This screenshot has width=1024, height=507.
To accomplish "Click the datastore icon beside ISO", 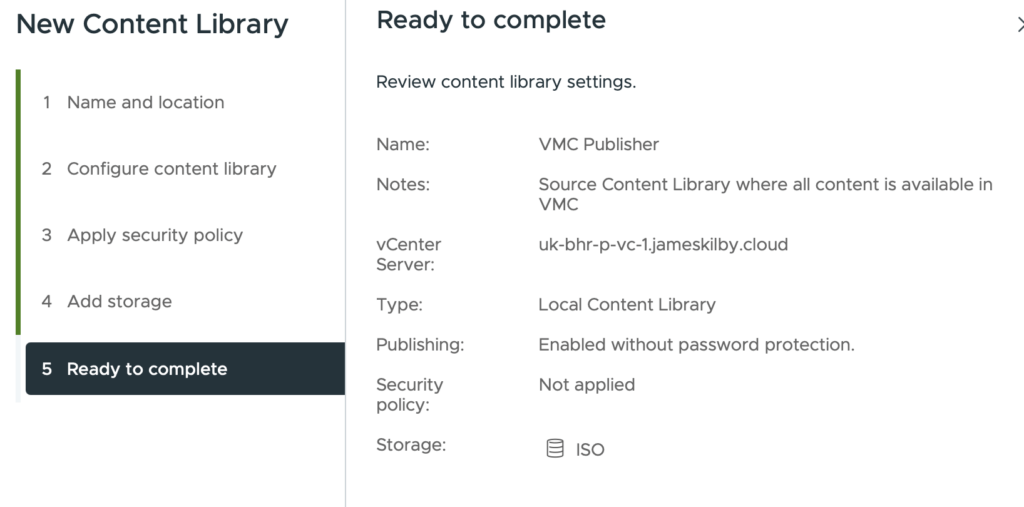I will pyautogui.click(x=554, y=449).
